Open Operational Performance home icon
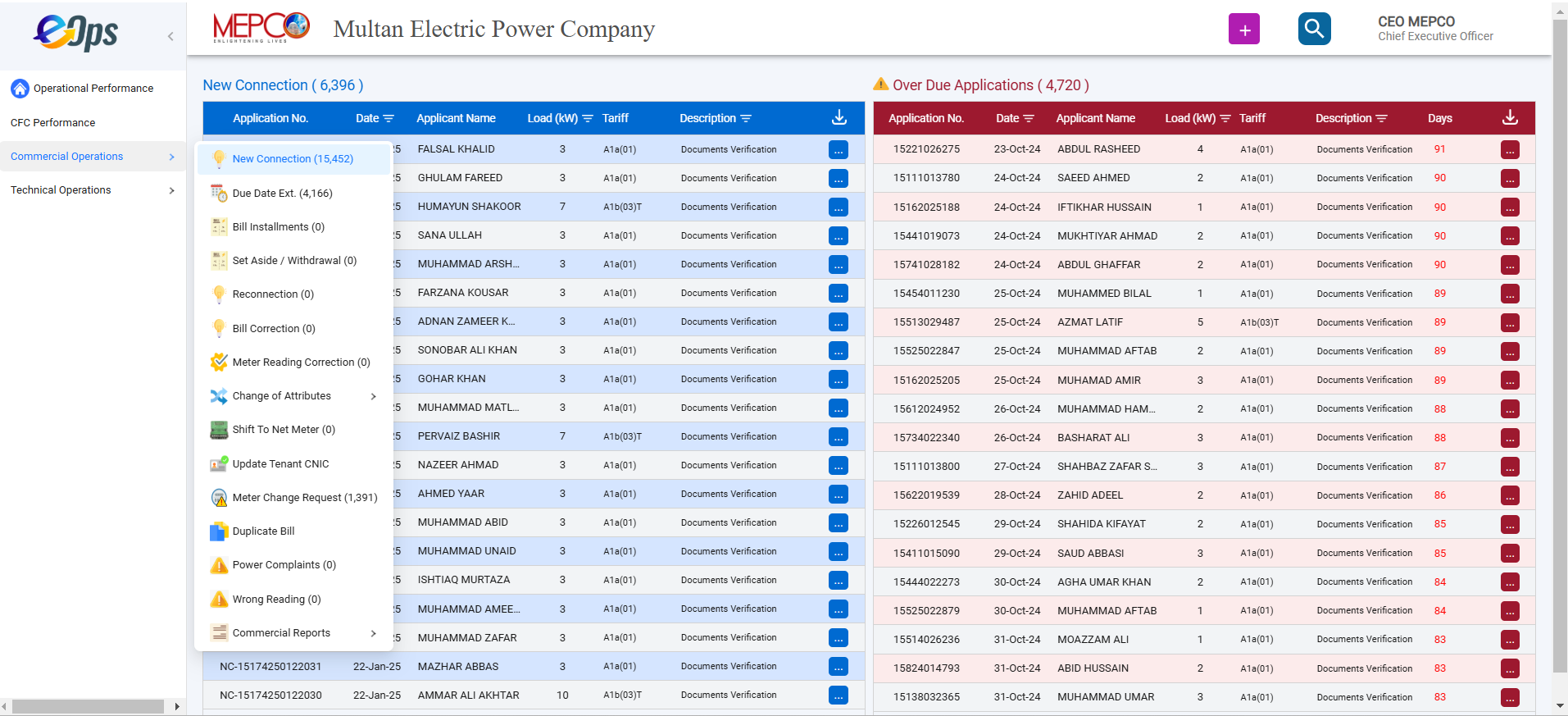This screenshot has height=716, width=1568. point(20,89)
